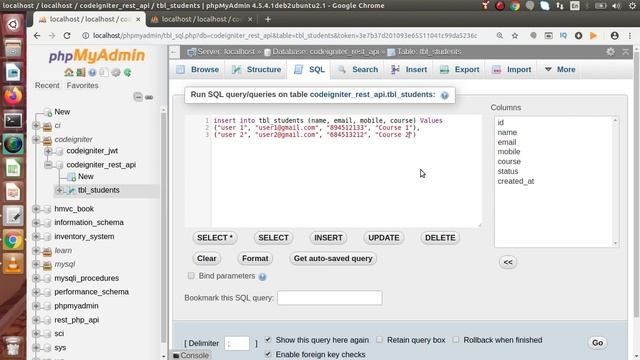Click the SQL query help icon
Screen dimensions: 640x360
445,95
